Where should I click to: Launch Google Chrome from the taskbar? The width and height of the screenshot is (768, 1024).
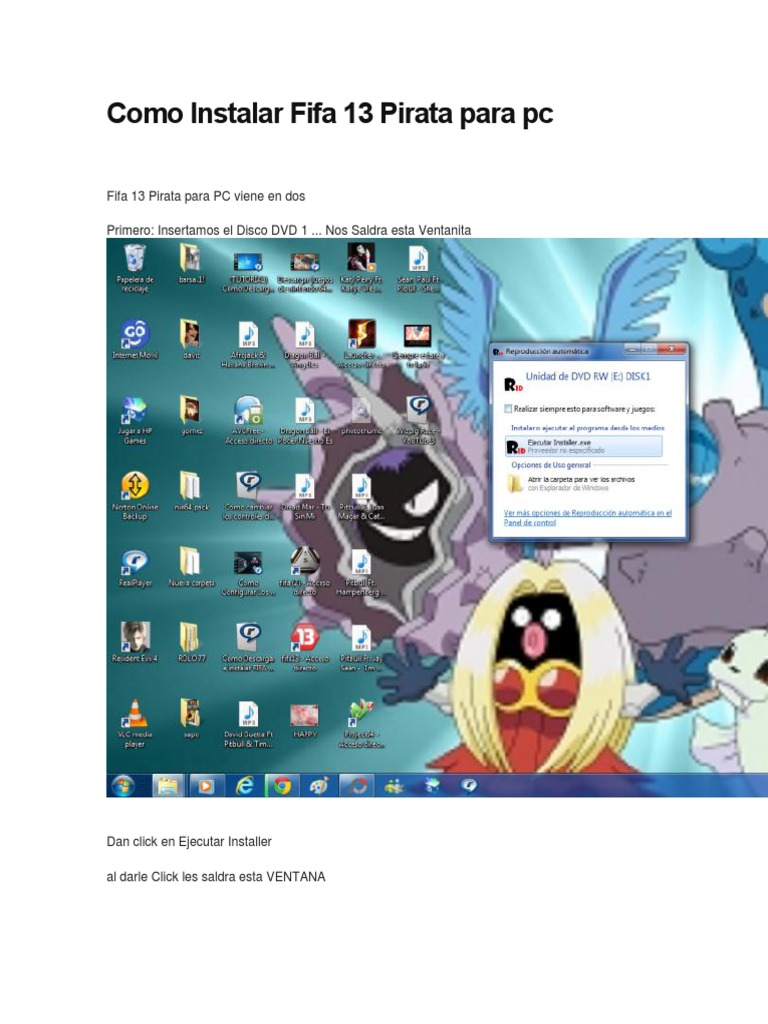pyautogui.click(x=282, y=786)
